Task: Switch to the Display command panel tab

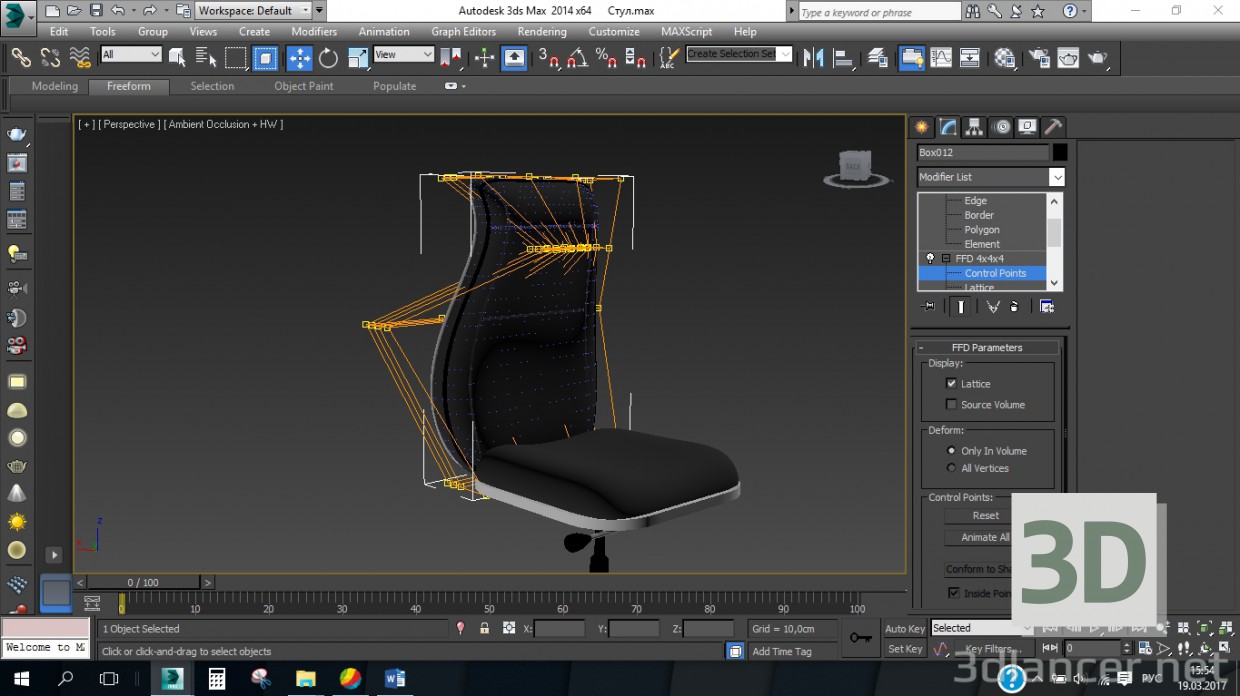Action: click(x=1027, y=127)
